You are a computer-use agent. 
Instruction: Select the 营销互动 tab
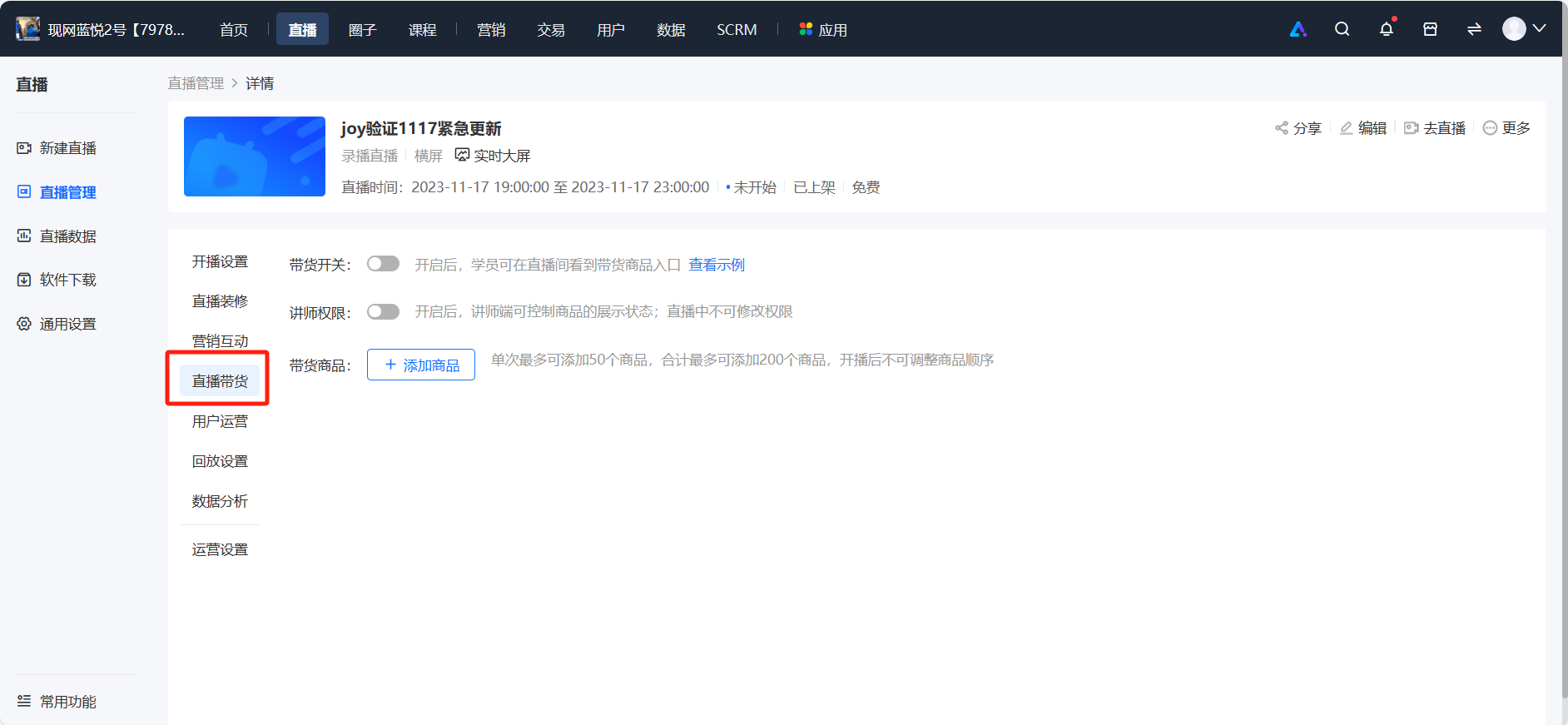pyautogui.click(x=220, y=341)
